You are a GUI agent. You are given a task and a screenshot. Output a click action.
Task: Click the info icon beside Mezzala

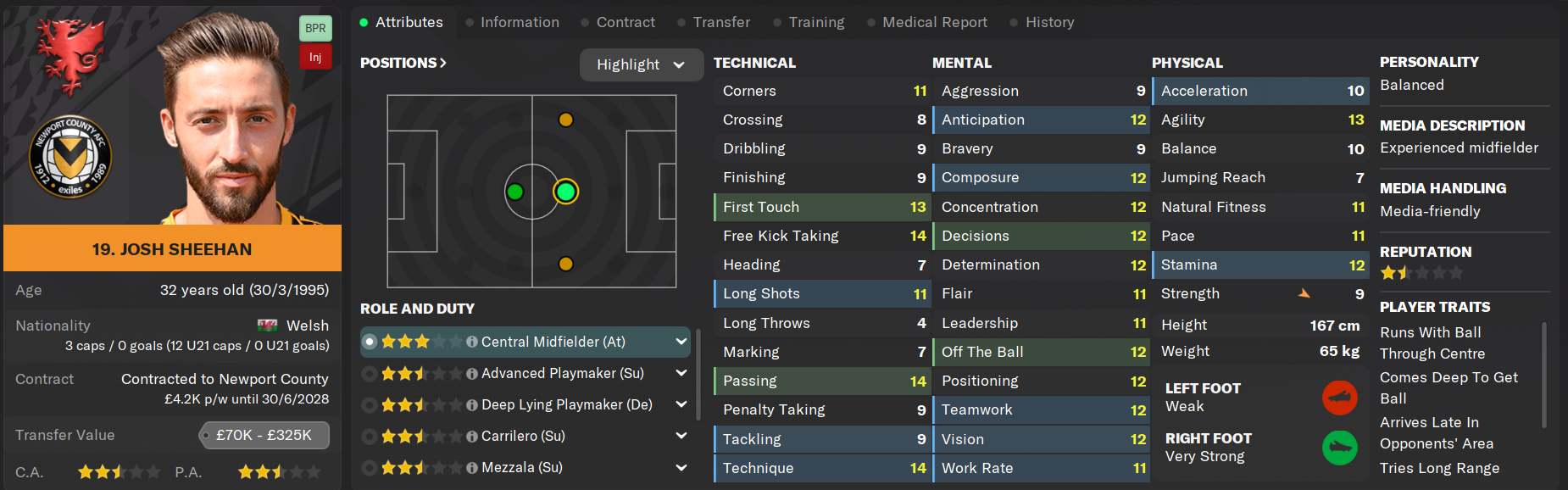pos(472,467)
